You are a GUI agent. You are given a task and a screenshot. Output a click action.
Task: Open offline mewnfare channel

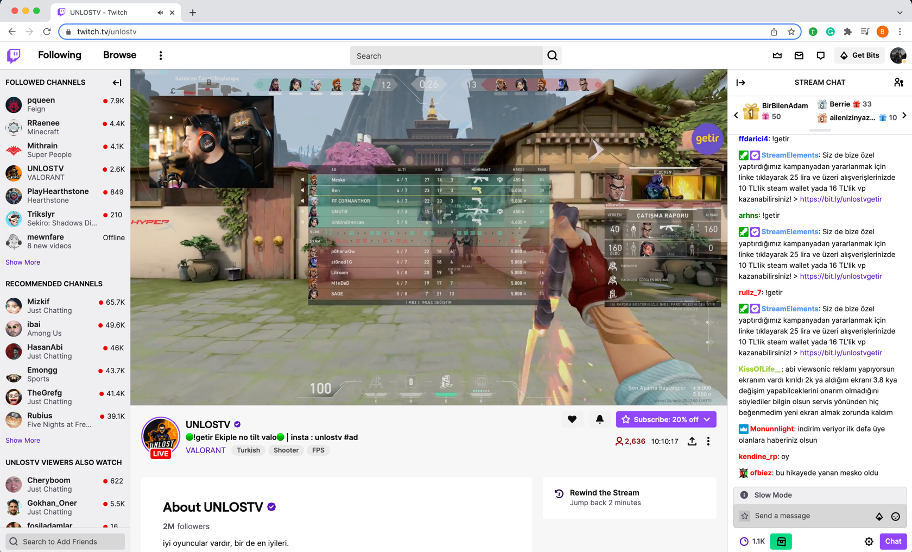65,241
